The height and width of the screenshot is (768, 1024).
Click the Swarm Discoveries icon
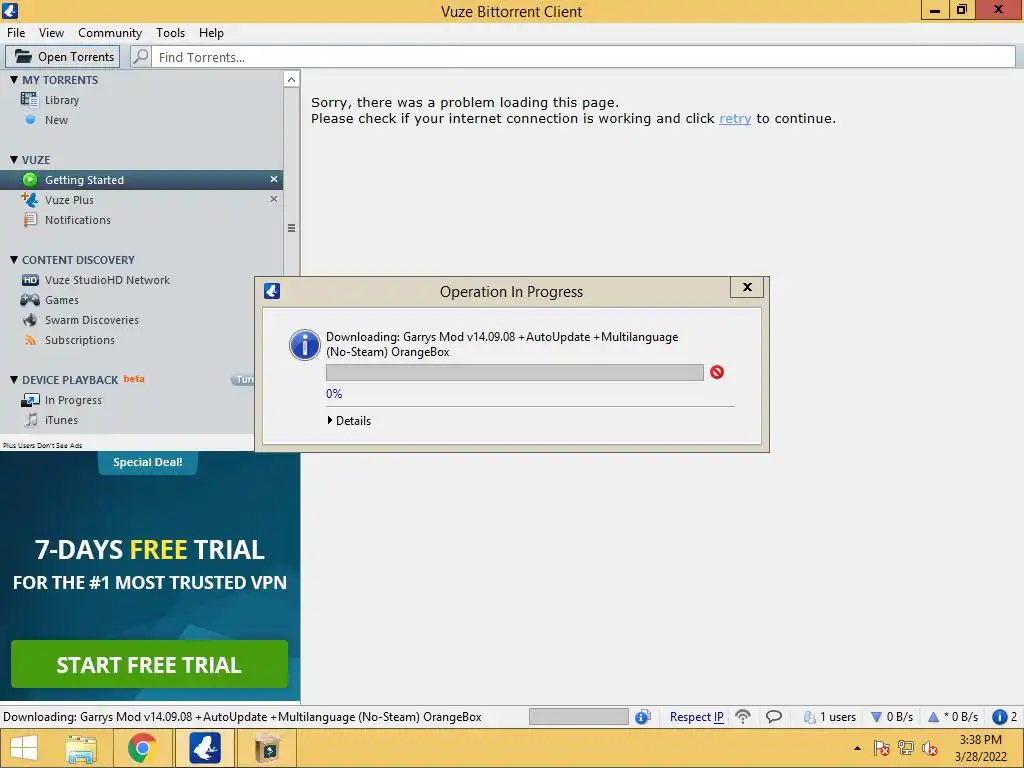[30, 320]
